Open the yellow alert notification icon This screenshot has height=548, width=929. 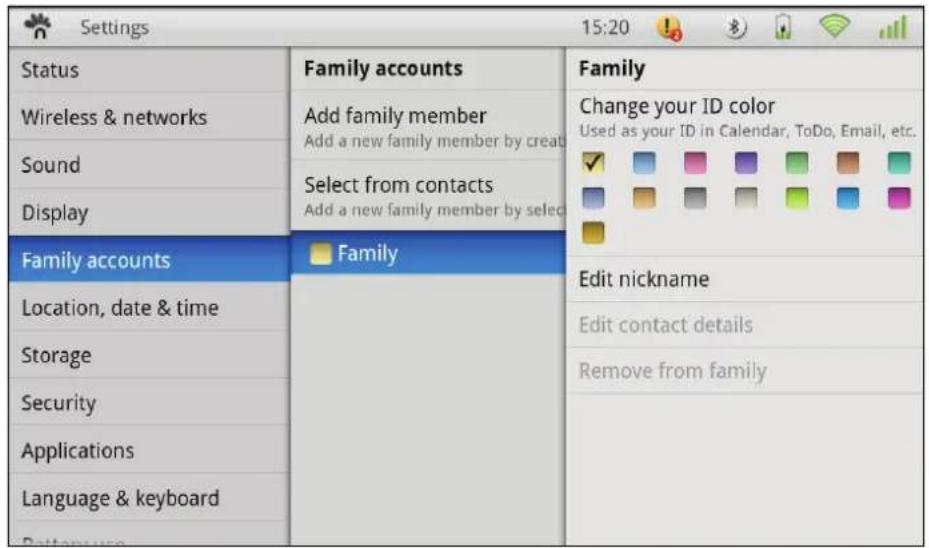click(x=669, y=28)
